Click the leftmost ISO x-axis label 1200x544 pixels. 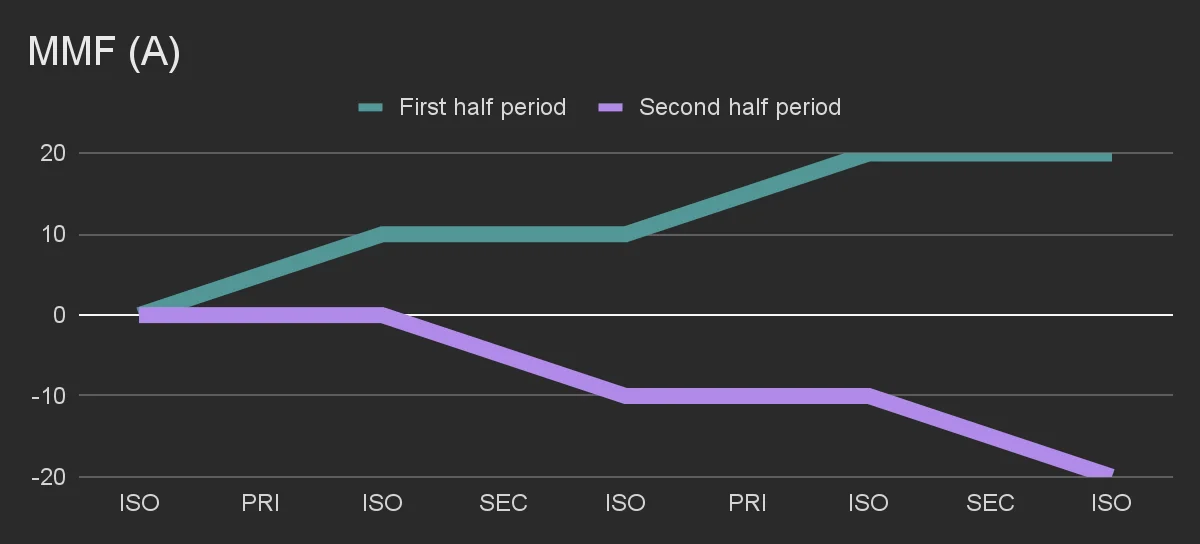139,503
